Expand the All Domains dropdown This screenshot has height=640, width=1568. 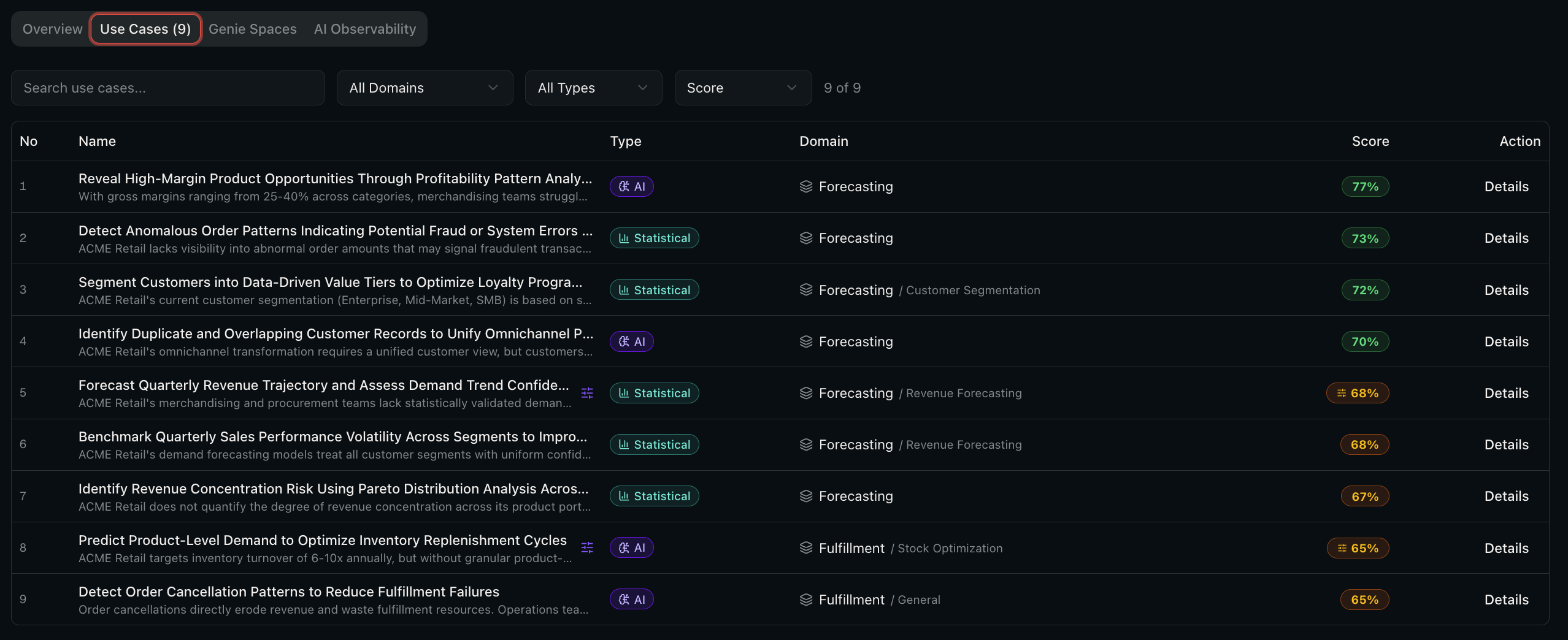(425, 88)
